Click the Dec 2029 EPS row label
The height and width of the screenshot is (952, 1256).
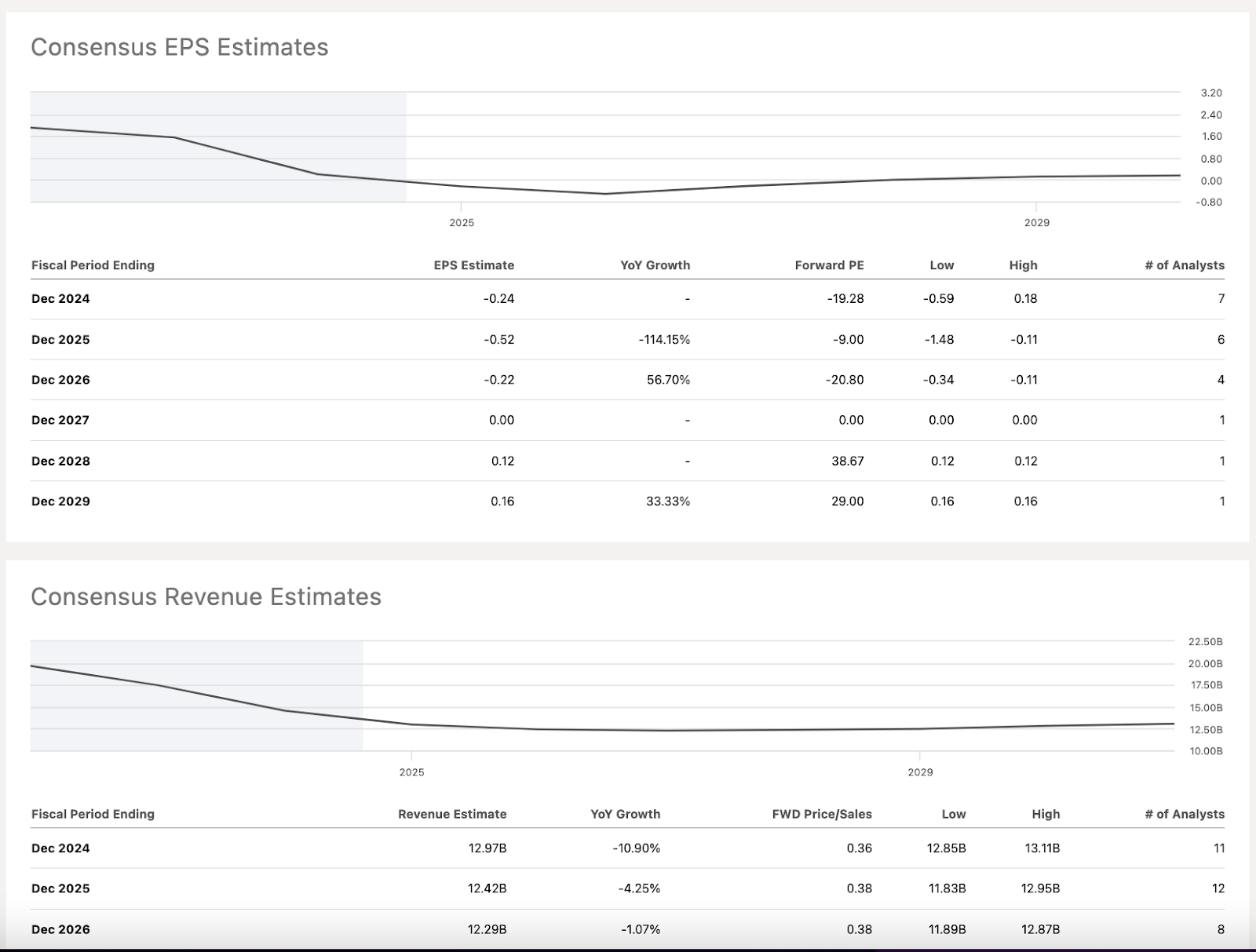[60, 502]
